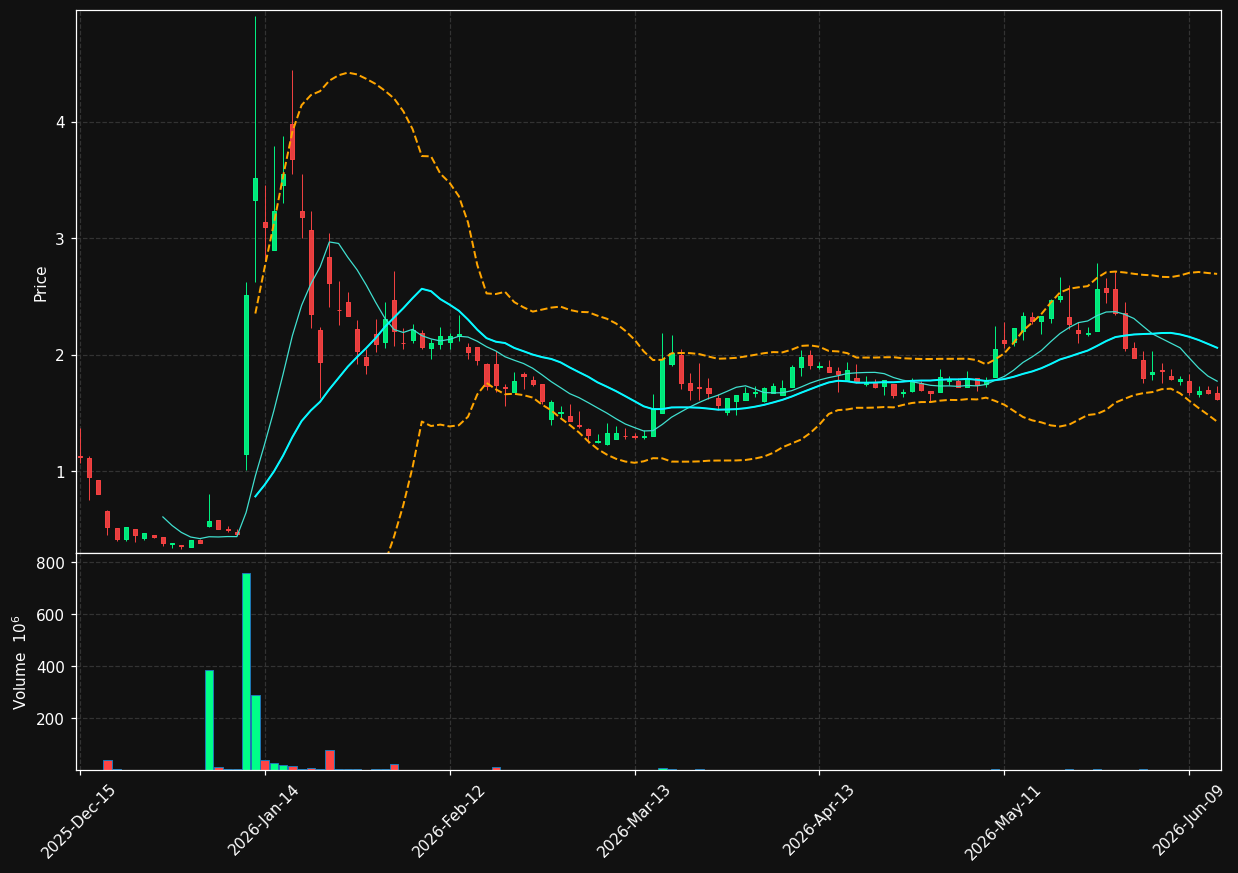Click the Price axis title
This screenshot has width=1238, height=873.
point(41,283)
